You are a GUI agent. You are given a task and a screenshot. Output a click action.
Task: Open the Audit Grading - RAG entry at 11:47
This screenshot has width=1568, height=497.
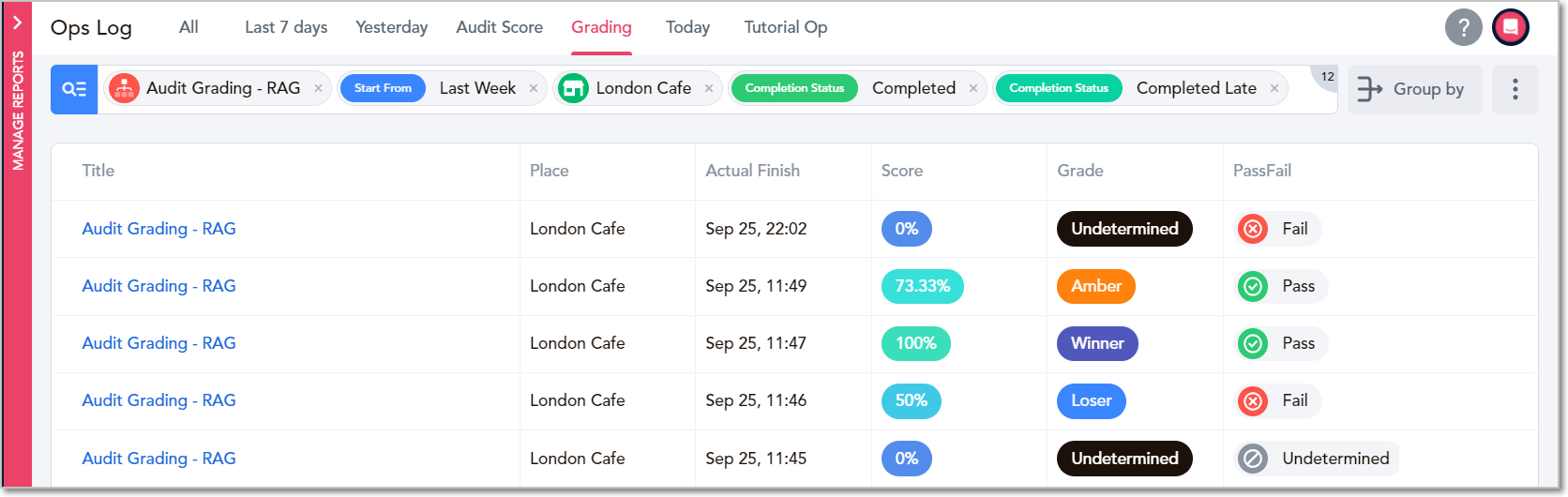pos(158,343)
